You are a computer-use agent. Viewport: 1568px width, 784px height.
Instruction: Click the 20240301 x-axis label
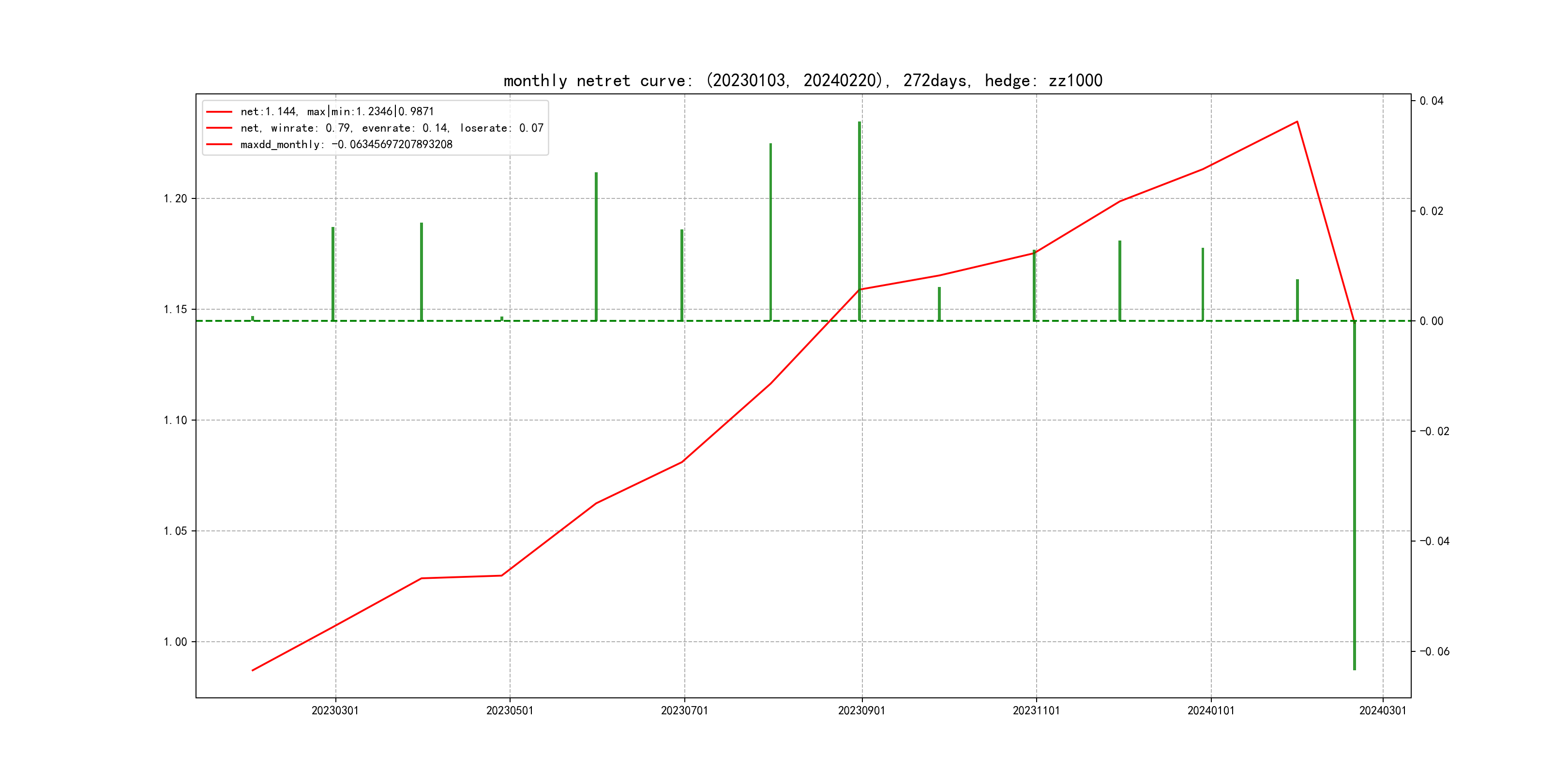pos(1382,710)
